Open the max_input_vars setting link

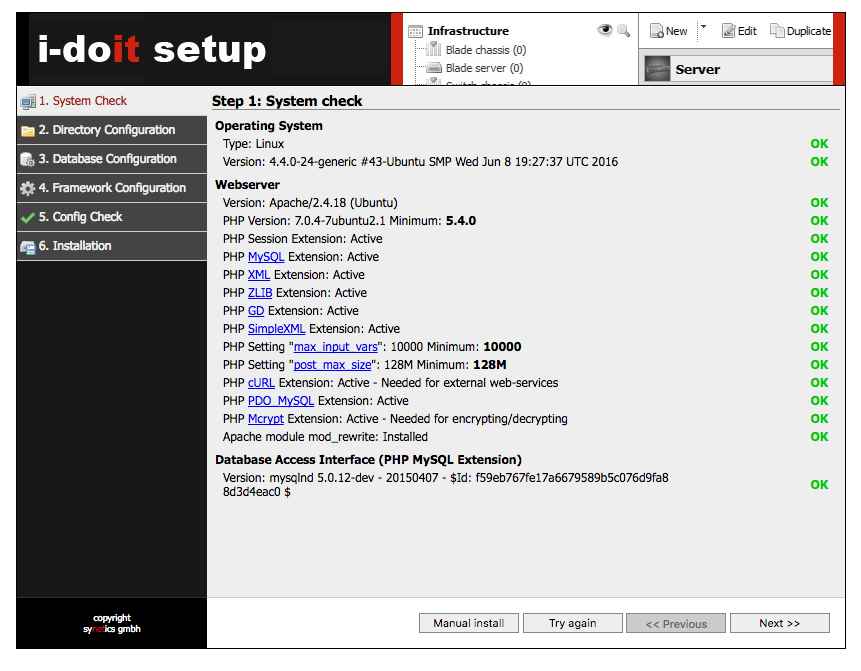(336, 347)
